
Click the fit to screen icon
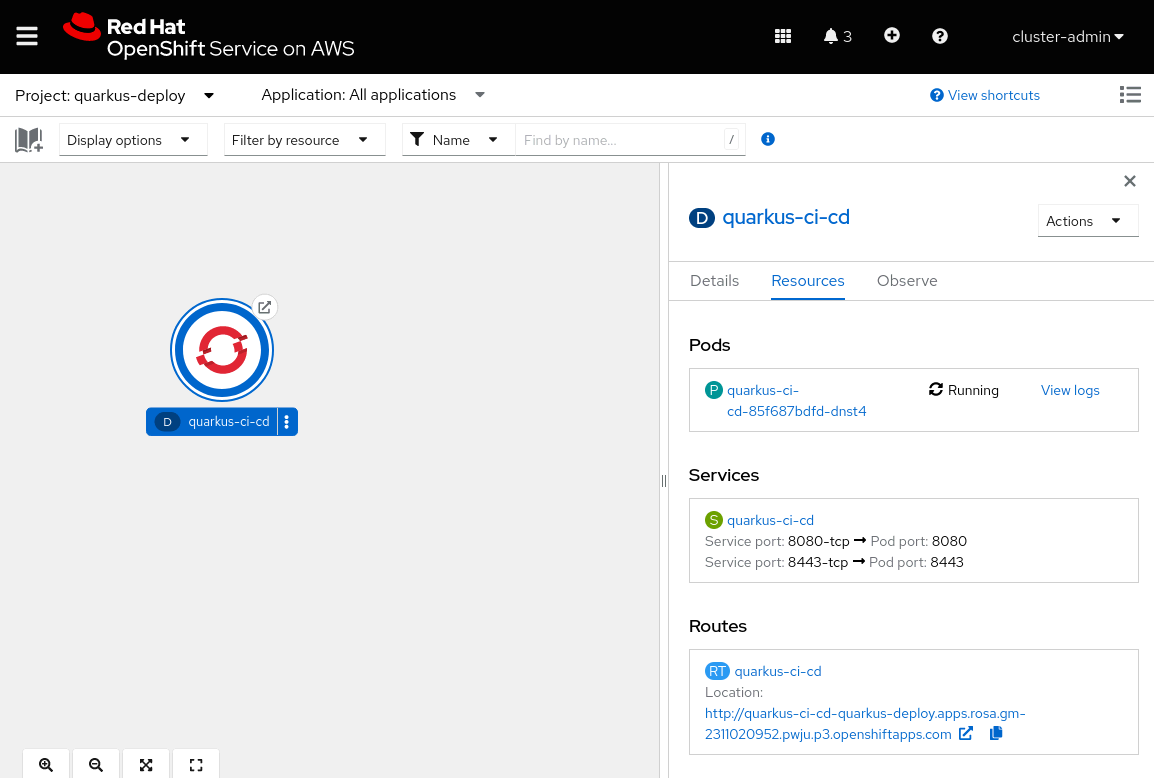pyautogui.click(x=146, y=765)
